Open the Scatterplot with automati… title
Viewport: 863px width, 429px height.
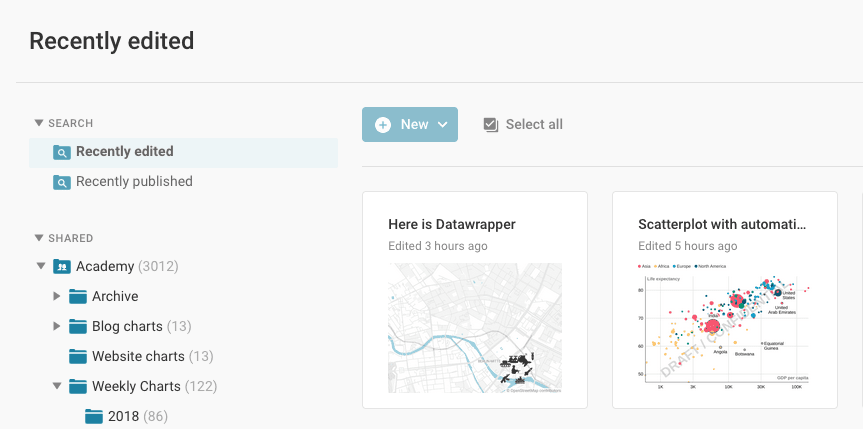722,224
